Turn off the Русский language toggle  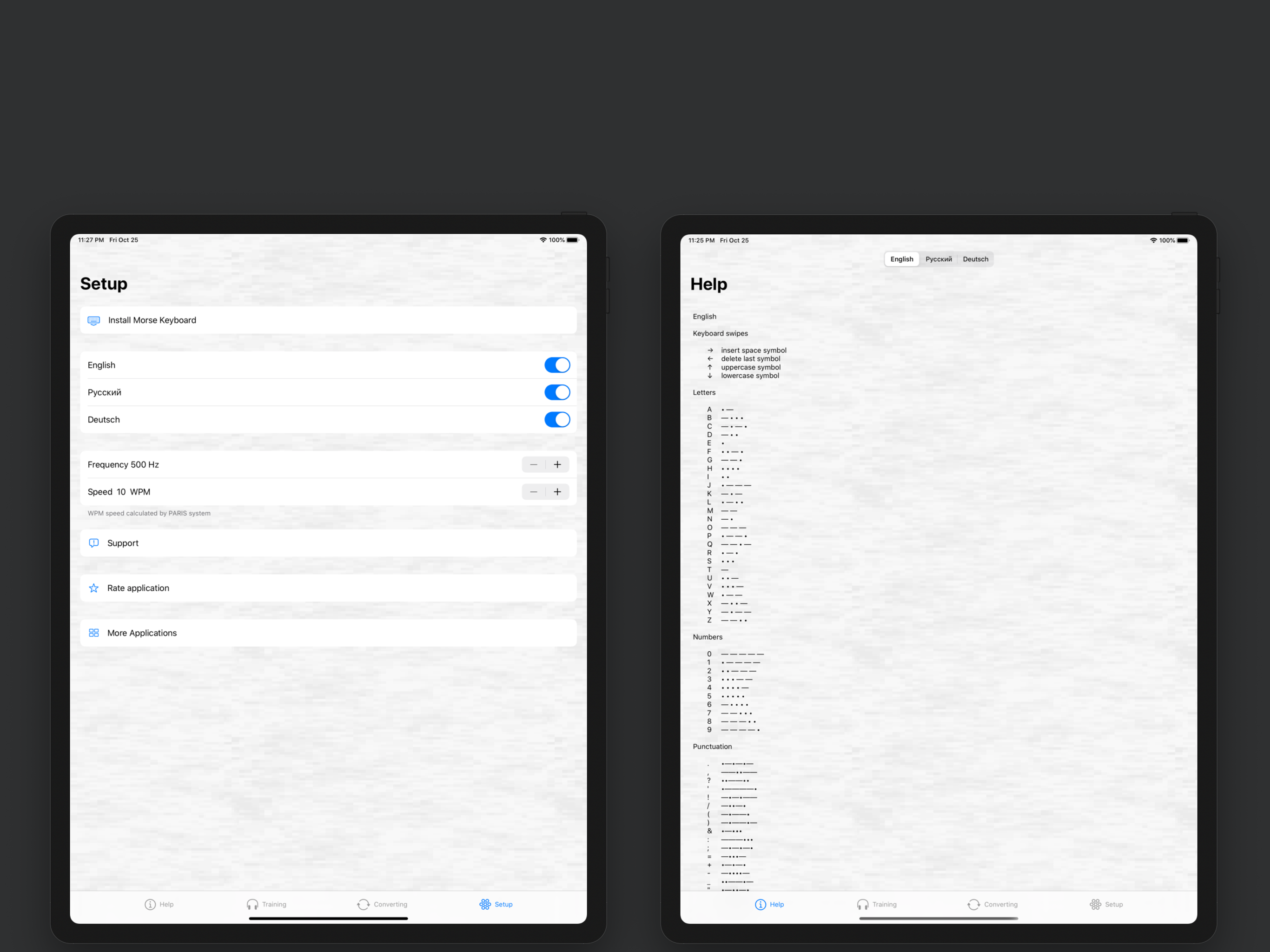coord(557,392)
